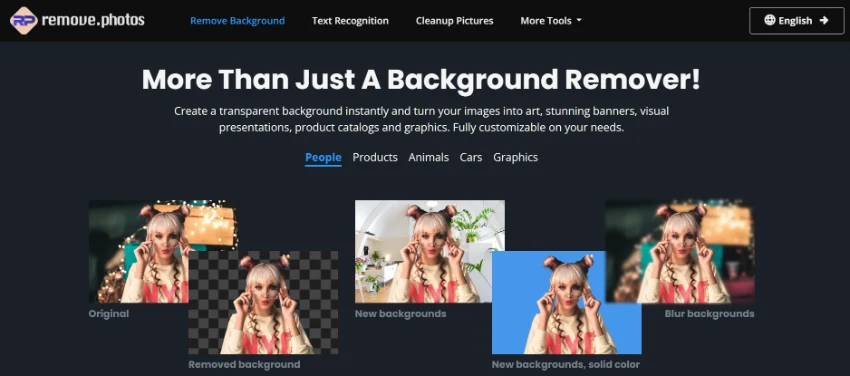Viewport: 850px width, 376px height.
Task: Go to Text Recognition tool
Action: tap(350, 21)
